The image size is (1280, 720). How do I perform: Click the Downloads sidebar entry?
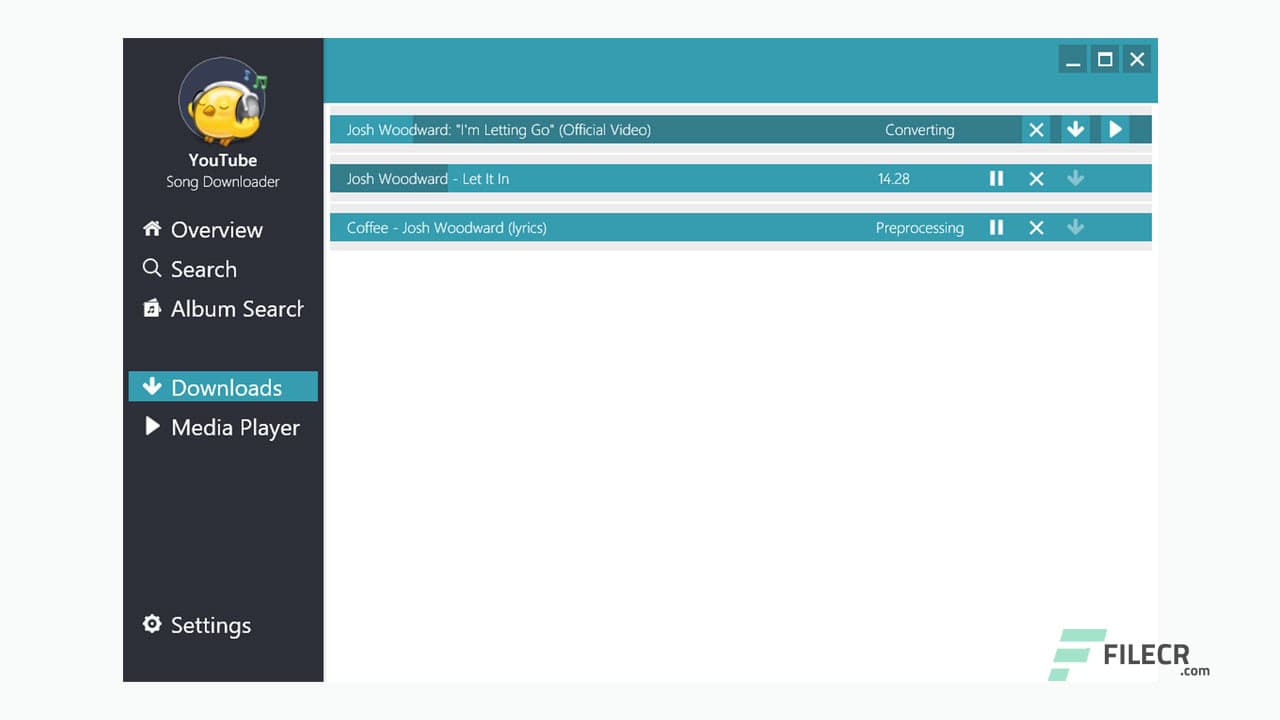click(223, 386)
